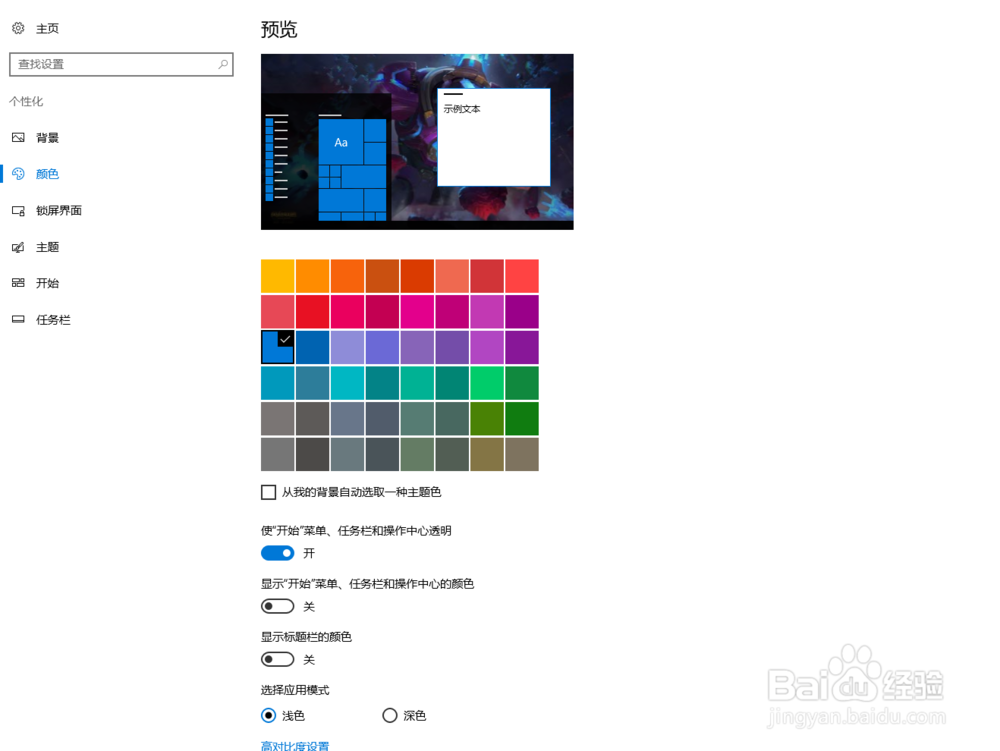Click the 示例文本 sample window
Viewport: 1000px width, 751px height.
click(494, 137)
